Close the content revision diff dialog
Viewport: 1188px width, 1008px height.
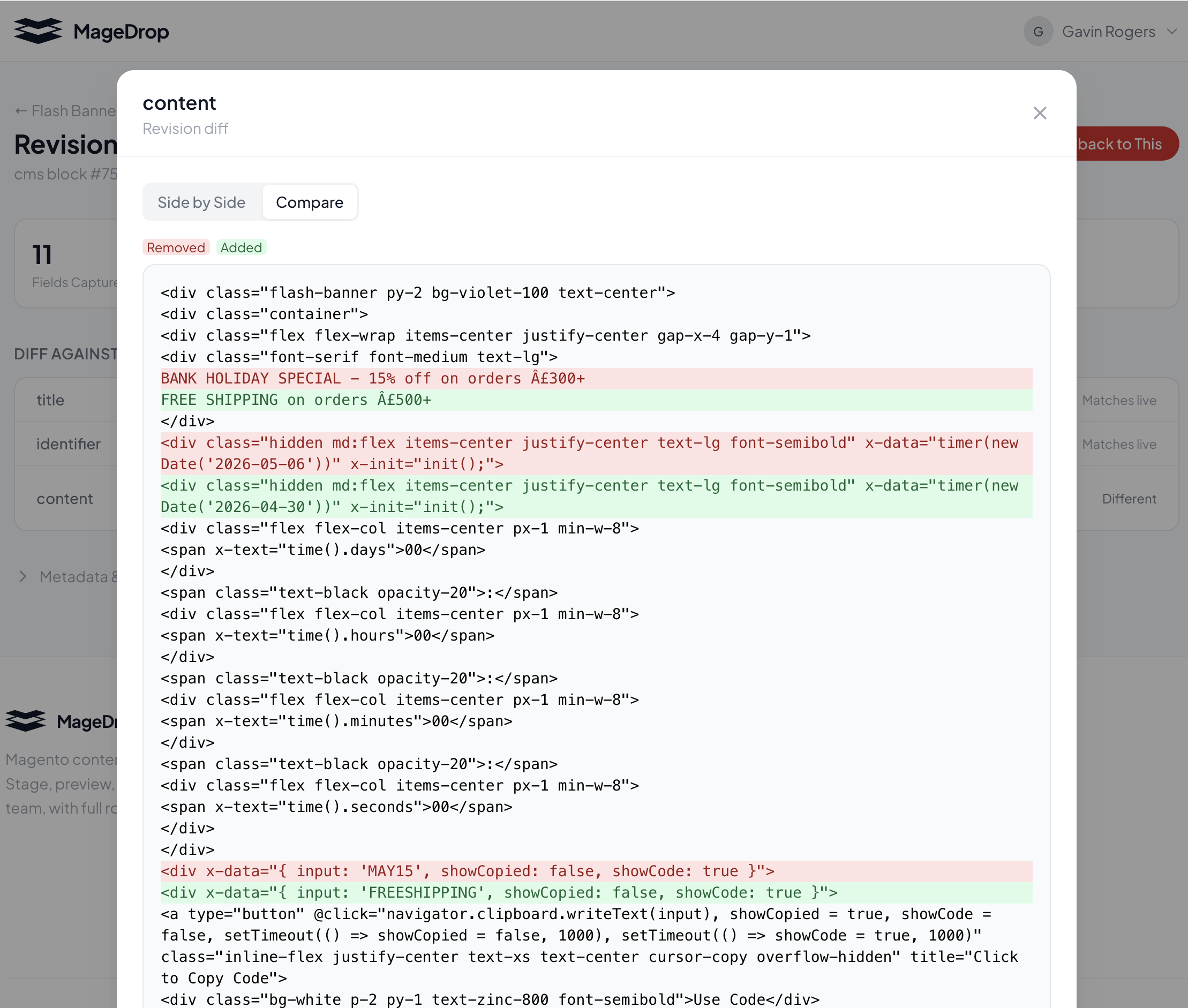point(1040,113)
